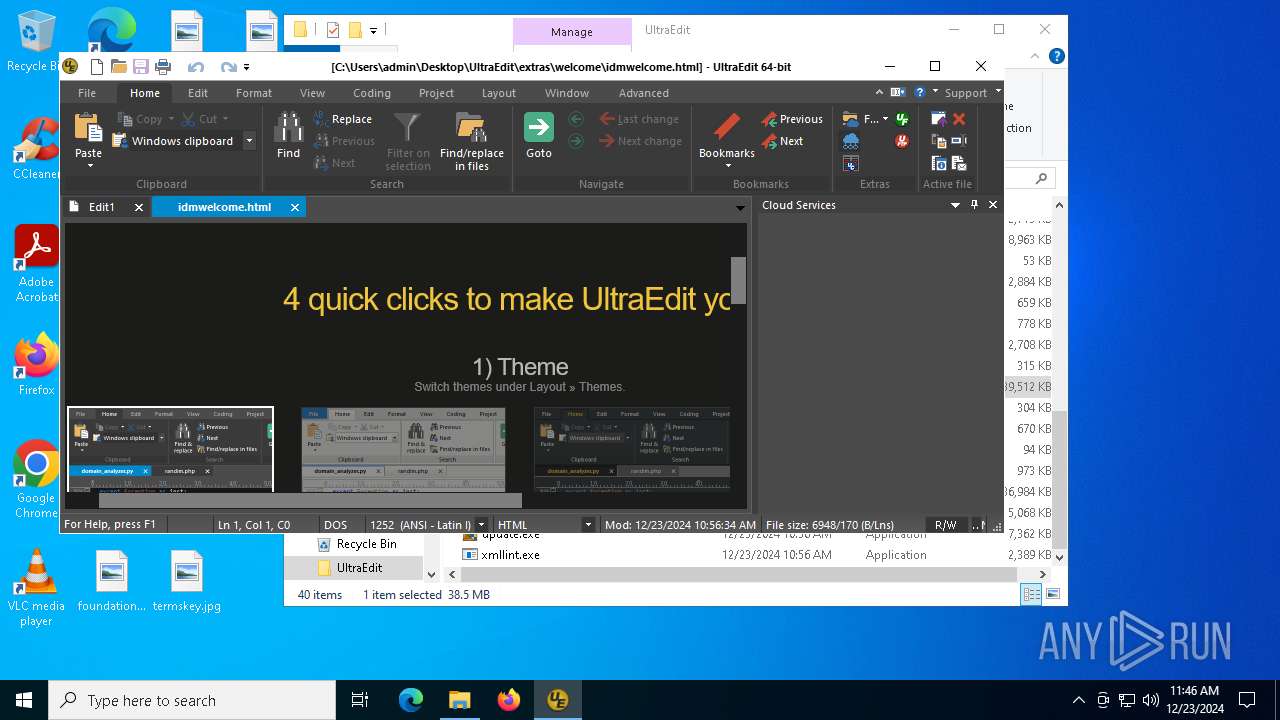Click the email active file icon
Viewport: 1280px width, 720px height.
(x=959, y=164)
